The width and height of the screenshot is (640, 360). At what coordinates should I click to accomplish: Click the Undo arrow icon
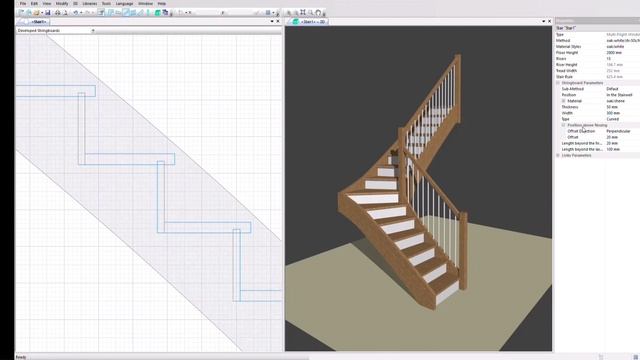(76, 13)
